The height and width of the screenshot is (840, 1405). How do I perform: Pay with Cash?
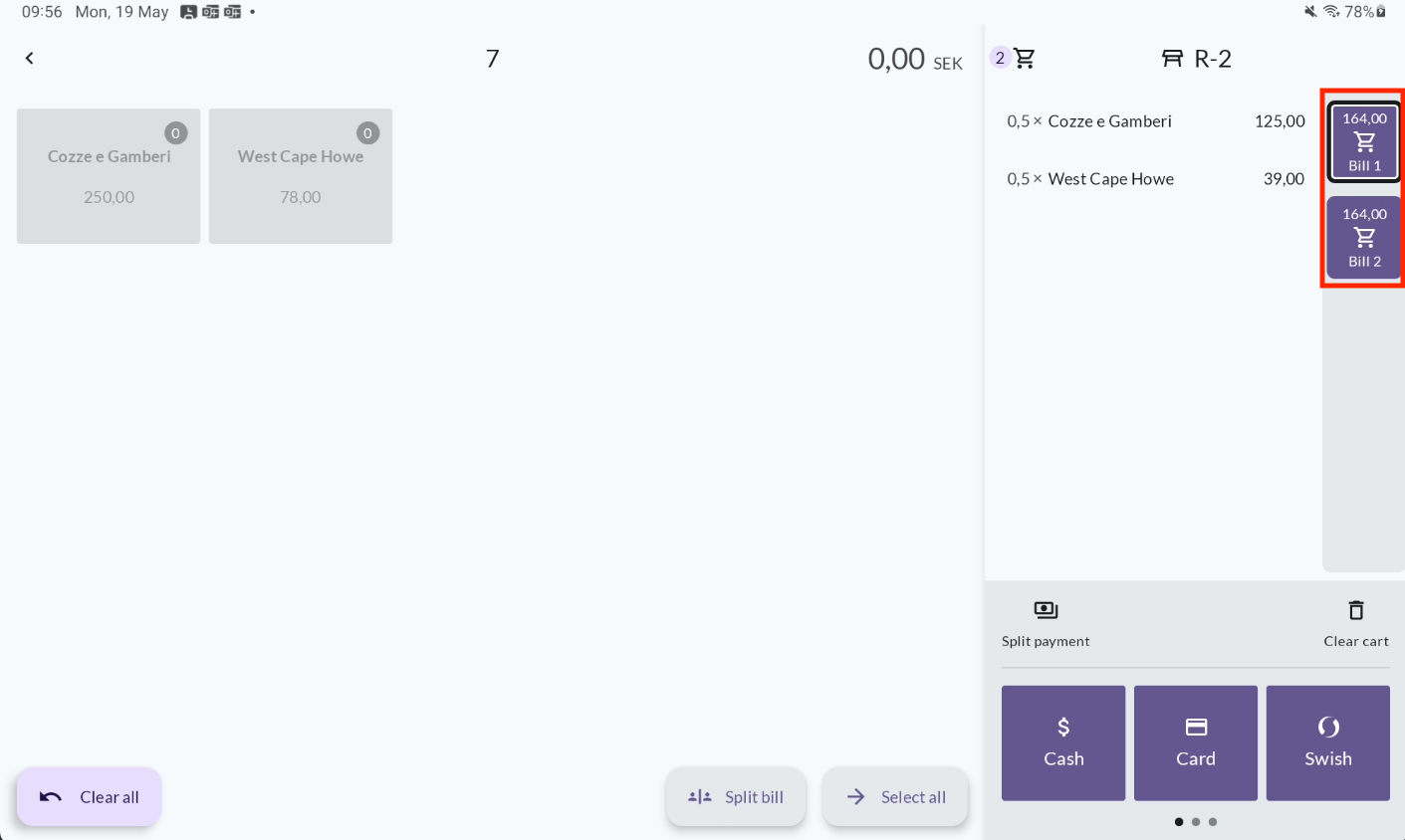pyautogui.click(x=1063, y=742)
